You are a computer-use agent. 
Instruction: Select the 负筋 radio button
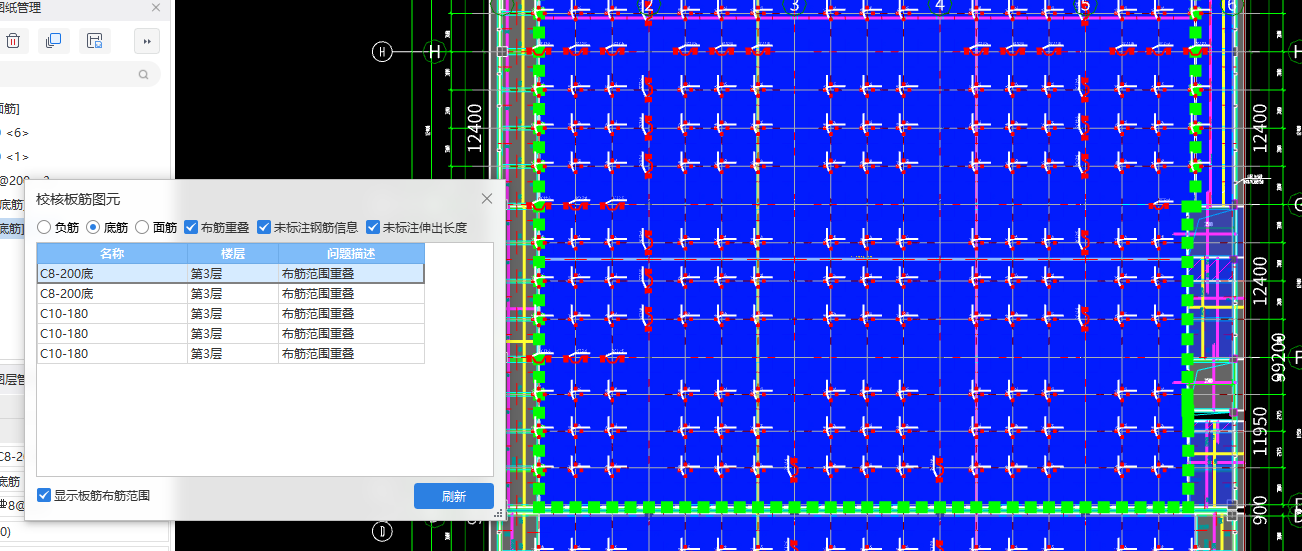click(44, 228)
